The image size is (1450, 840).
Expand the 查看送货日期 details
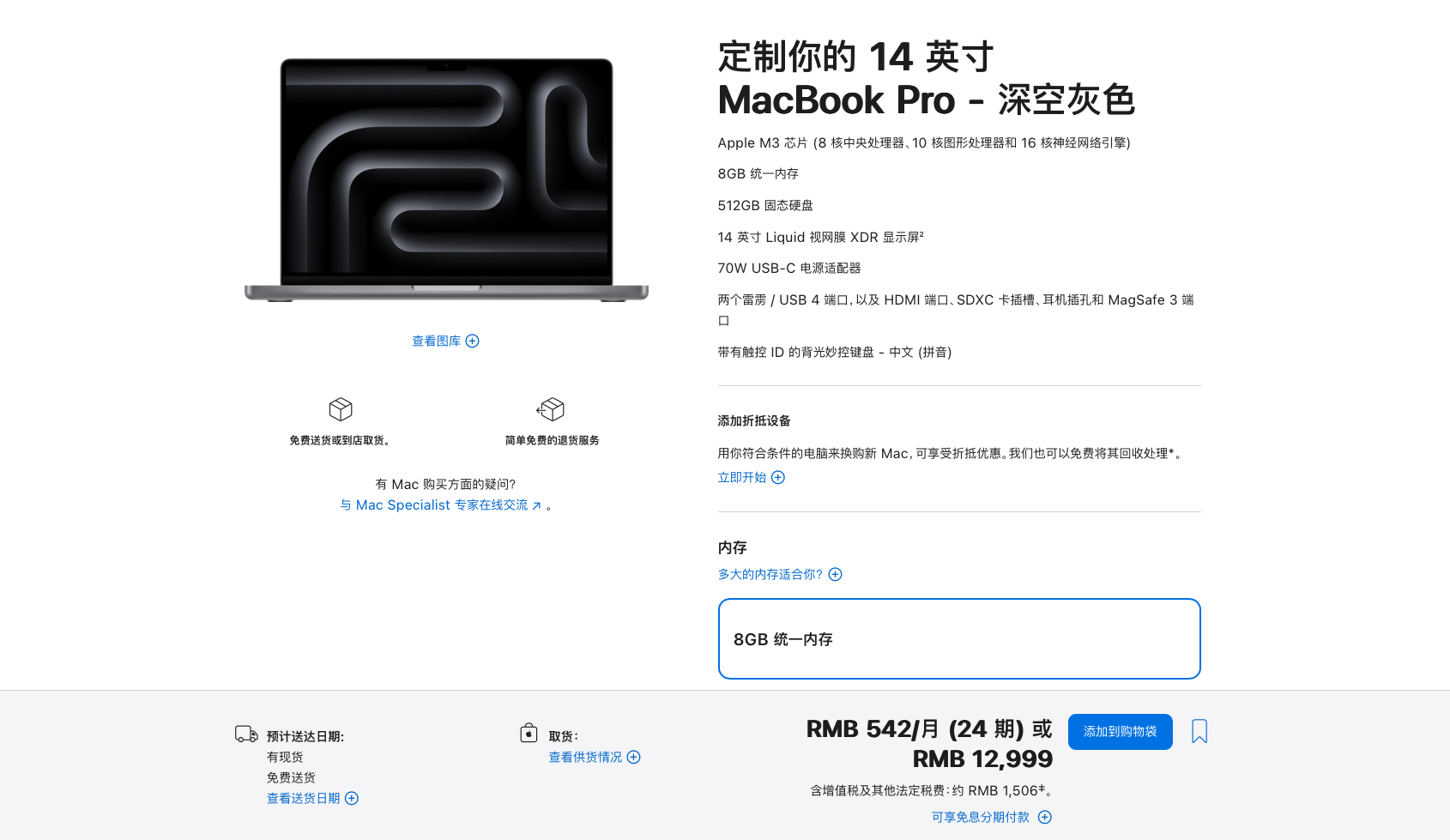coord(351,798)
